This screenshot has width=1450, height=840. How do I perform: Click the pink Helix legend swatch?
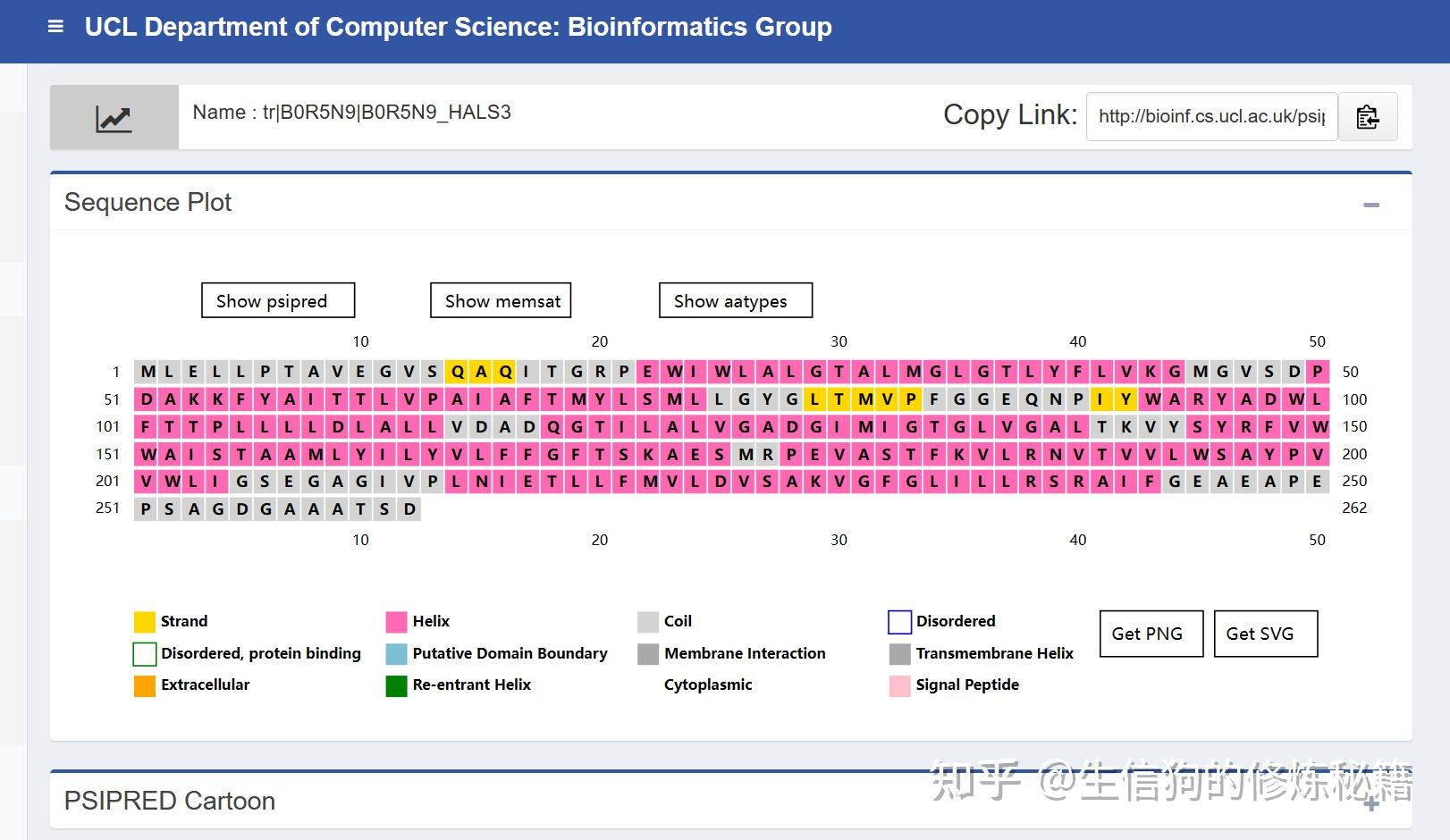(396, 622)
